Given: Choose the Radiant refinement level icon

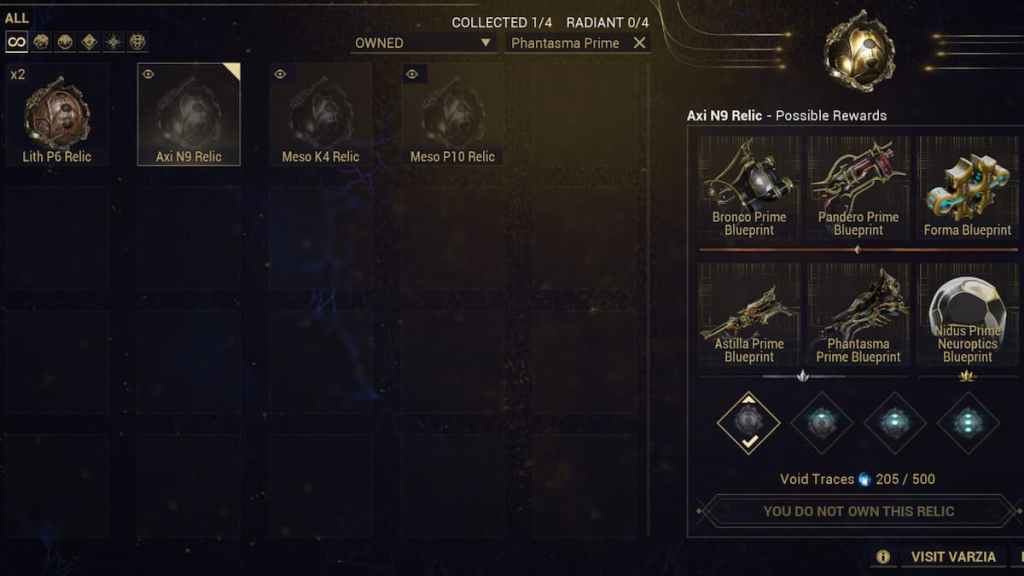Looking at the screenshot, I should coord(968,423).
